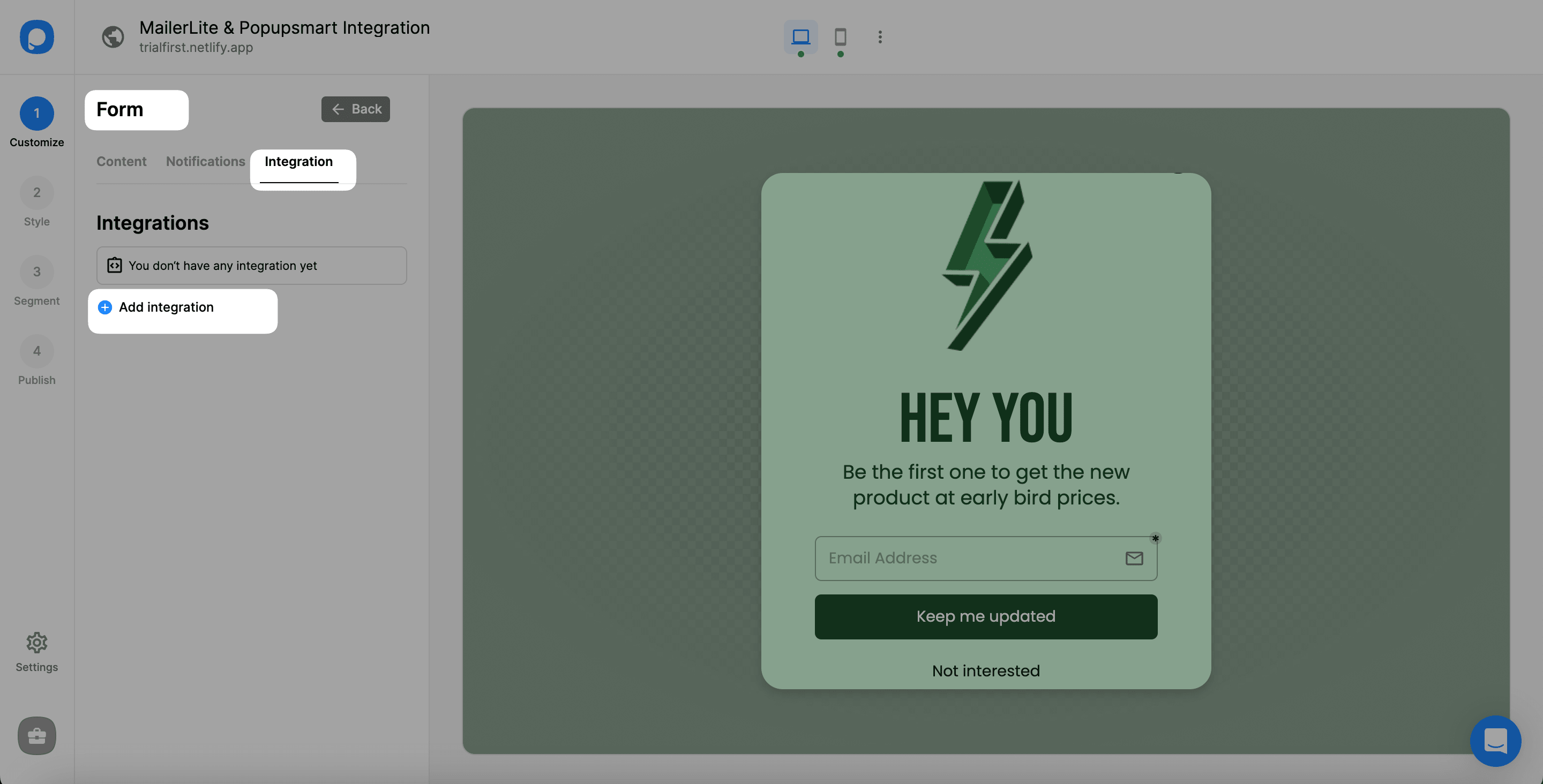Switch to the Notifications tab

click(x=205, y=161)
